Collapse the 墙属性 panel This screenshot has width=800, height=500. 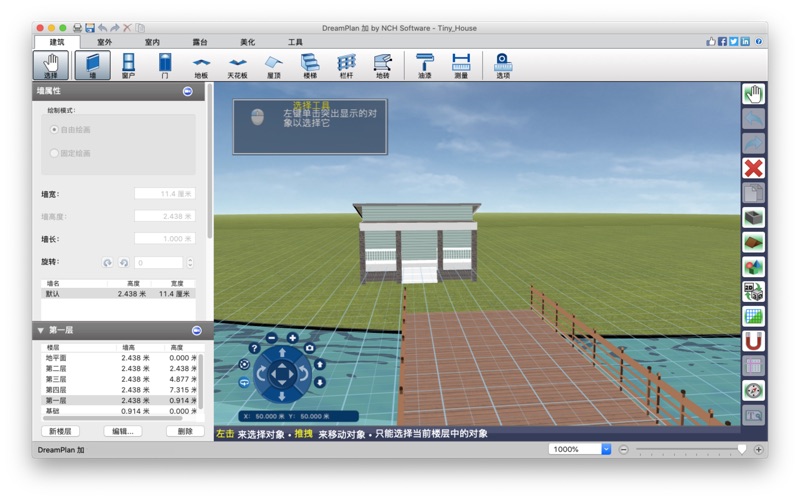tap(187, 91)
